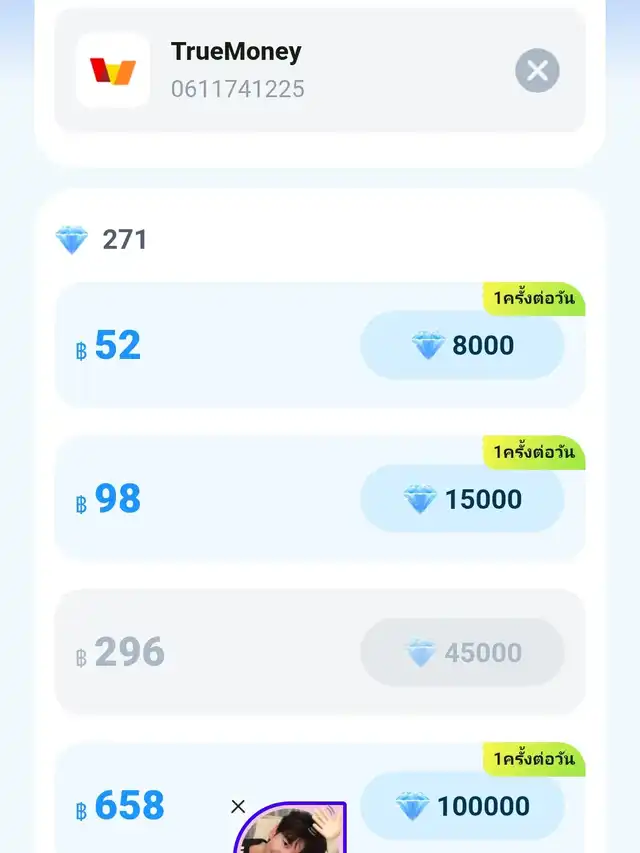
Task: Click the TrueMoney wallet logo icon
Action: click(113, 71)
